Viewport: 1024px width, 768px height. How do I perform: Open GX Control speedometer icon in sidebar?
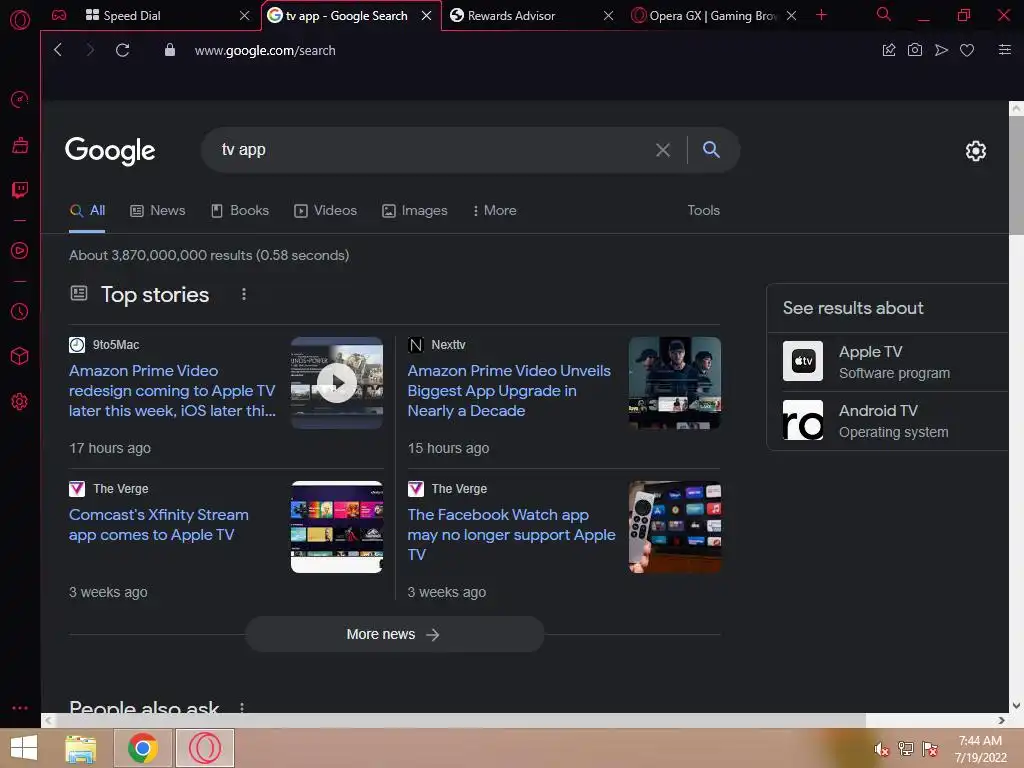20,99
